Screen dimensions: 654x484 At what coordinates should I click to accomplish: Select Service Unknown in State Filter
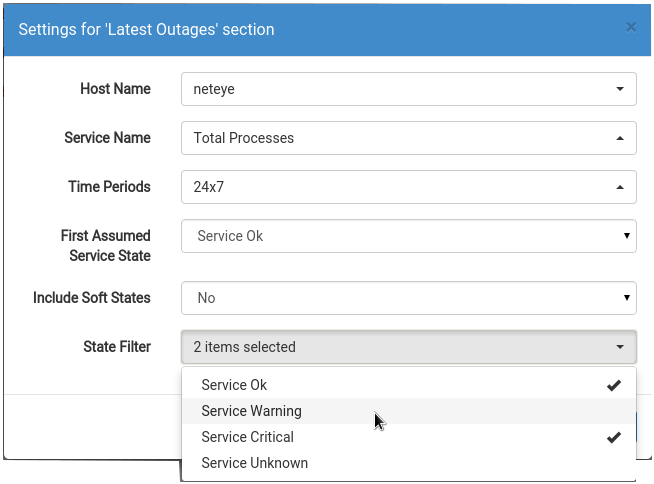(x=409, y=463)
